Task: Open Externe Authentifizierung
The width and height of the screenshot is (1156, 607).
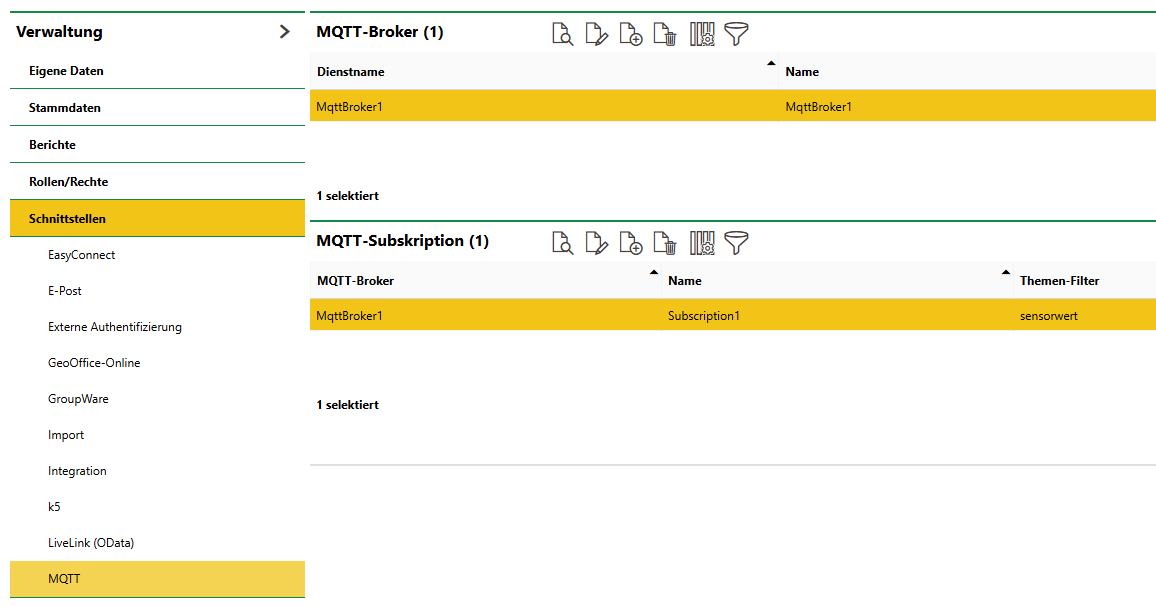Action: [x=157, y=327]
